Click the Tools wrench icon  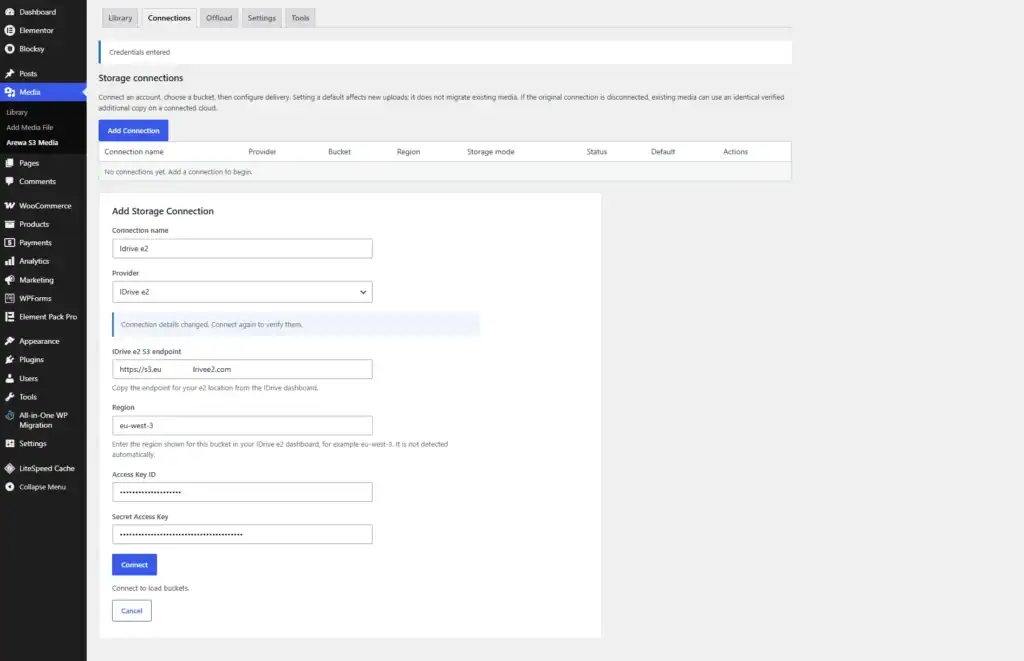click(x=10, y=396)
